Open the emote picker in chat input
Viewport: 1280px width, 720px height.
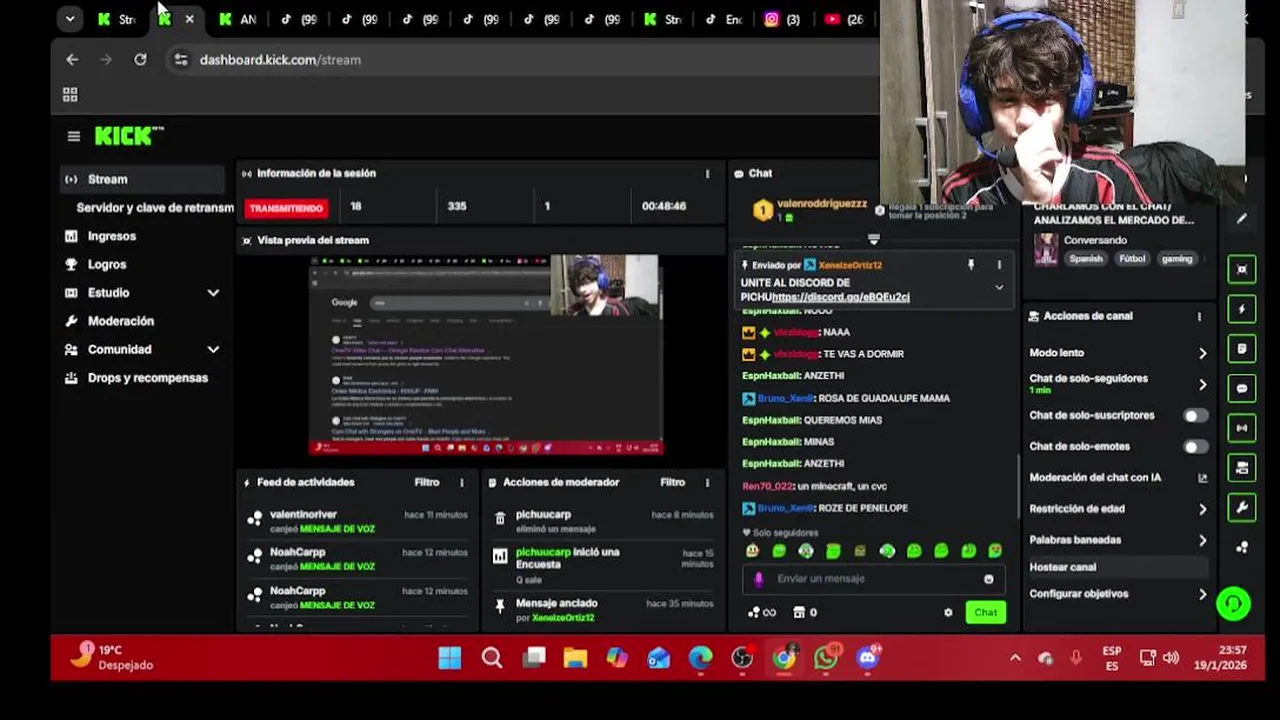tap(988, 579)
